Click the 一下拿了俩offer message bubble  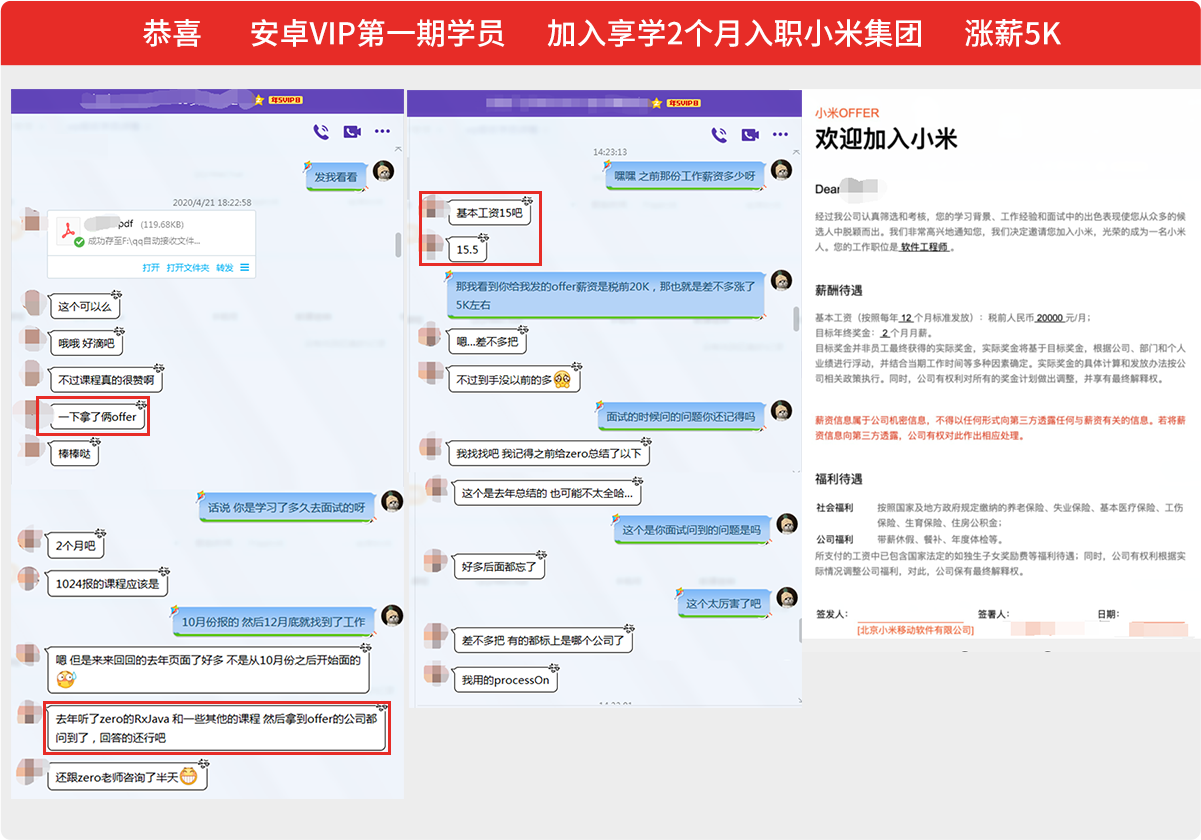99,418
